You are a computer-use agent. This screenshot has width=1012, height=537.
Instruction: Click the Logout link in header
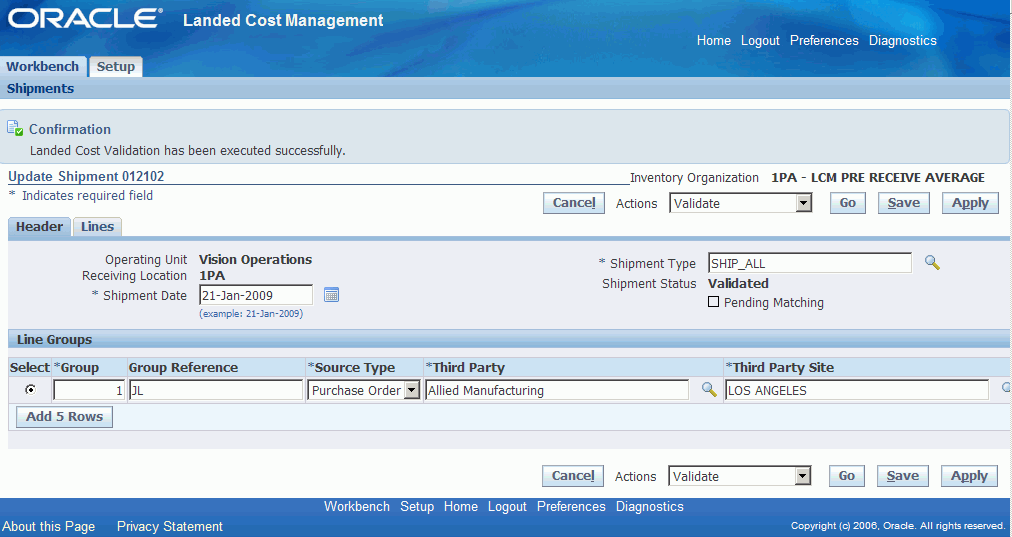coord(760,41)
